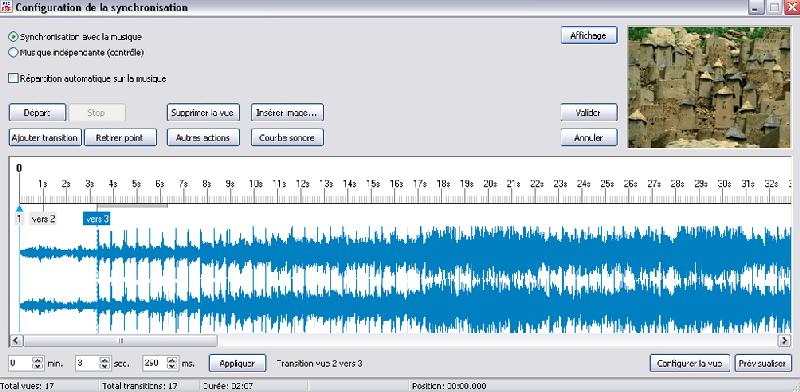This screenshot has height=392, width=800.
Task: Click the 30s mark on the ruler
Action: (724, 184)
